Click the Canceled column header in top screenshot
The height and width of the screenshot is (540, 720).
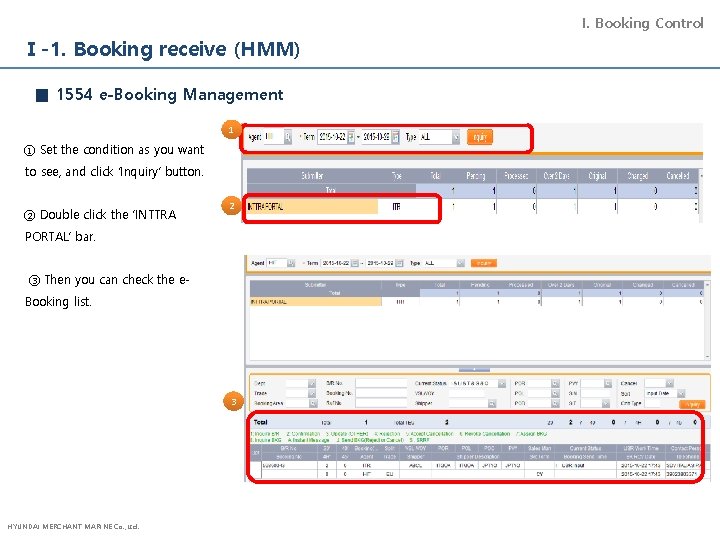tap(678, 175)
